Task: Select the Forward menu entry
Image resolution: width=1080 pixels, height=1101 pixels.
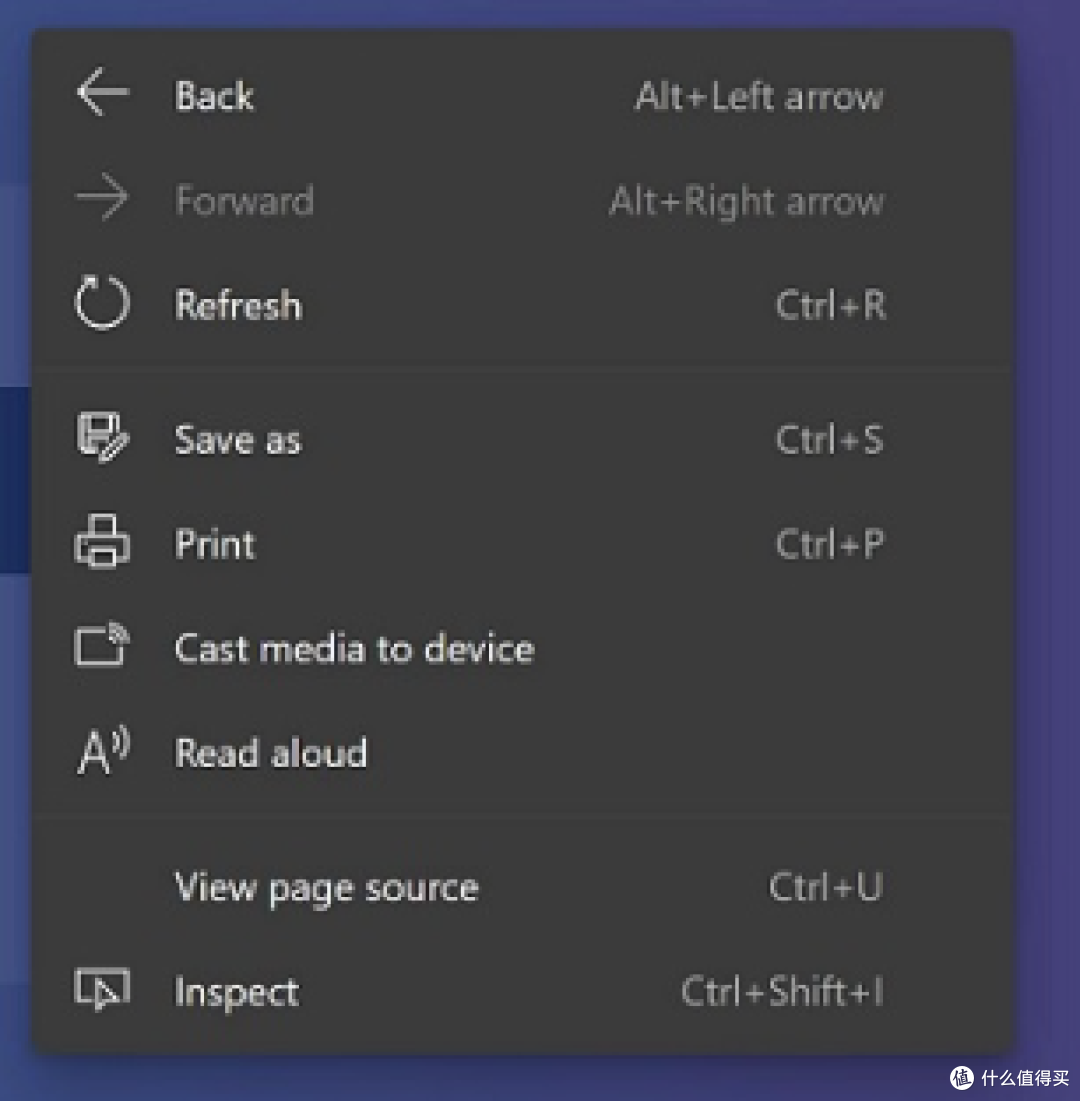Action: (522, 199)
